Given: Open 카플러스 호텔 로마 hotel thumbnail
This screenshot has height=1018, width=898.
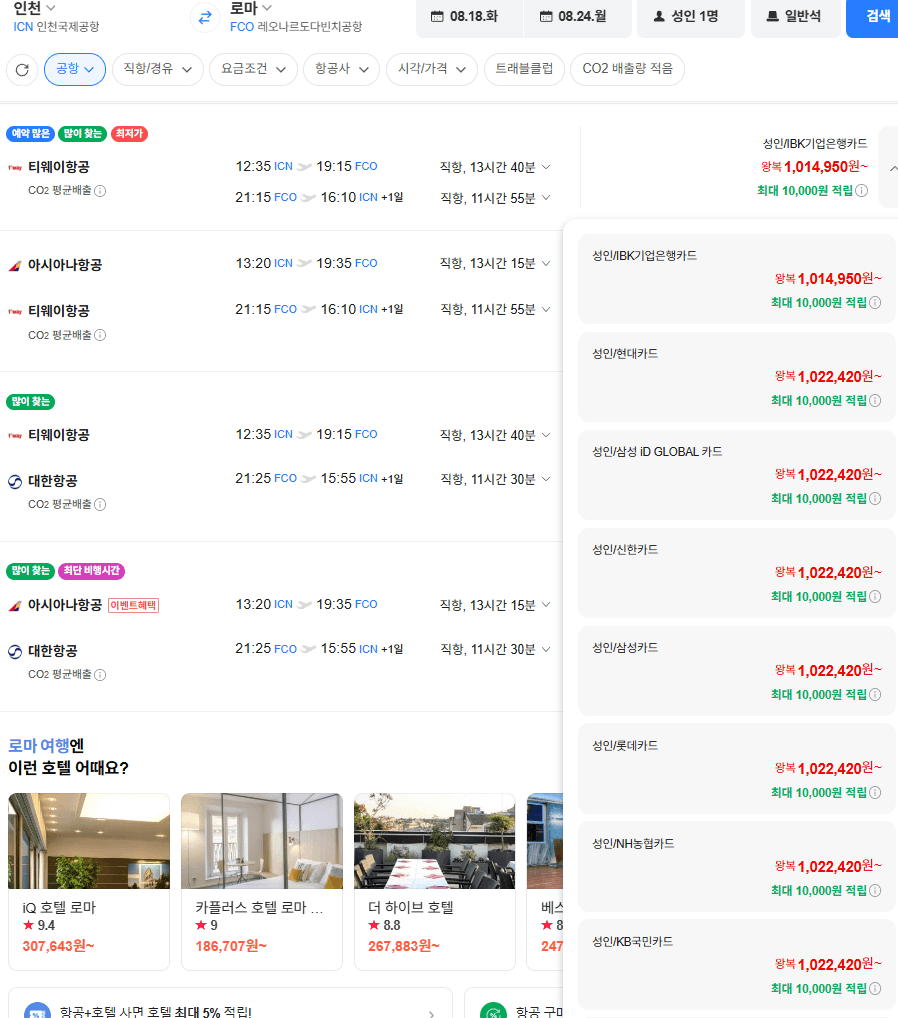Looking at the screenshot, I should coord(262,841).
